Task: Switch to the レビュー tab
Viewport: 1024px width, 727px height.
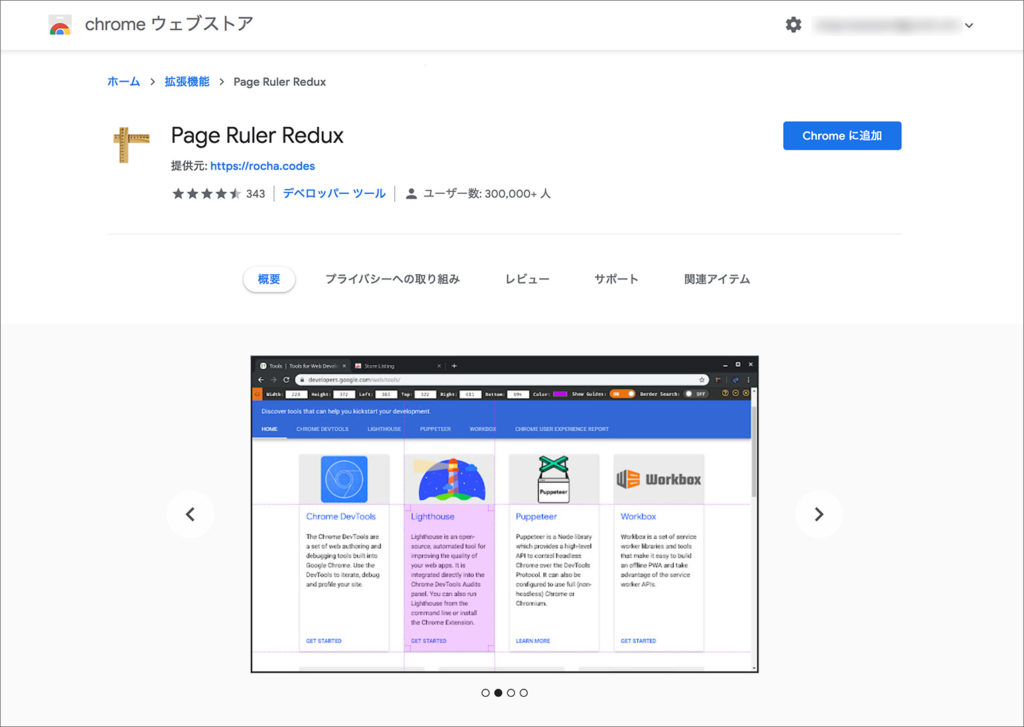Action: [527, 279]
